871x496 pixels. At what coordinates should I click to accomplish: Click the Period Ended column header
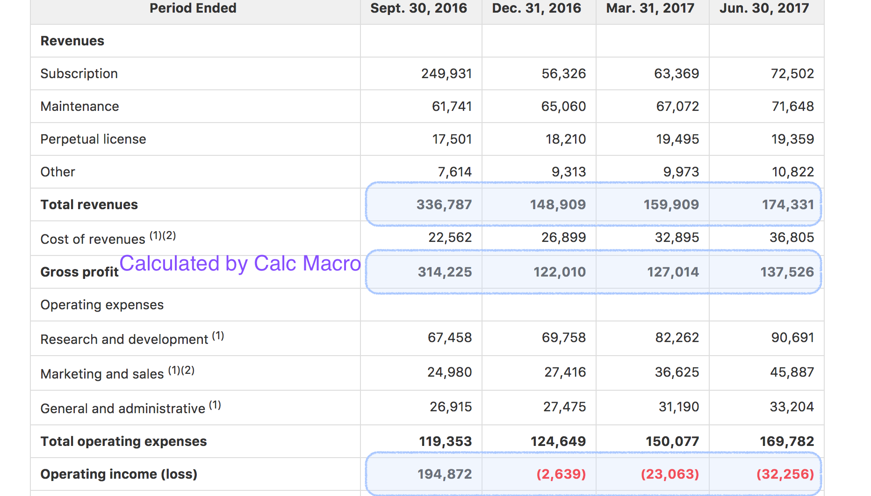[193, 9]
